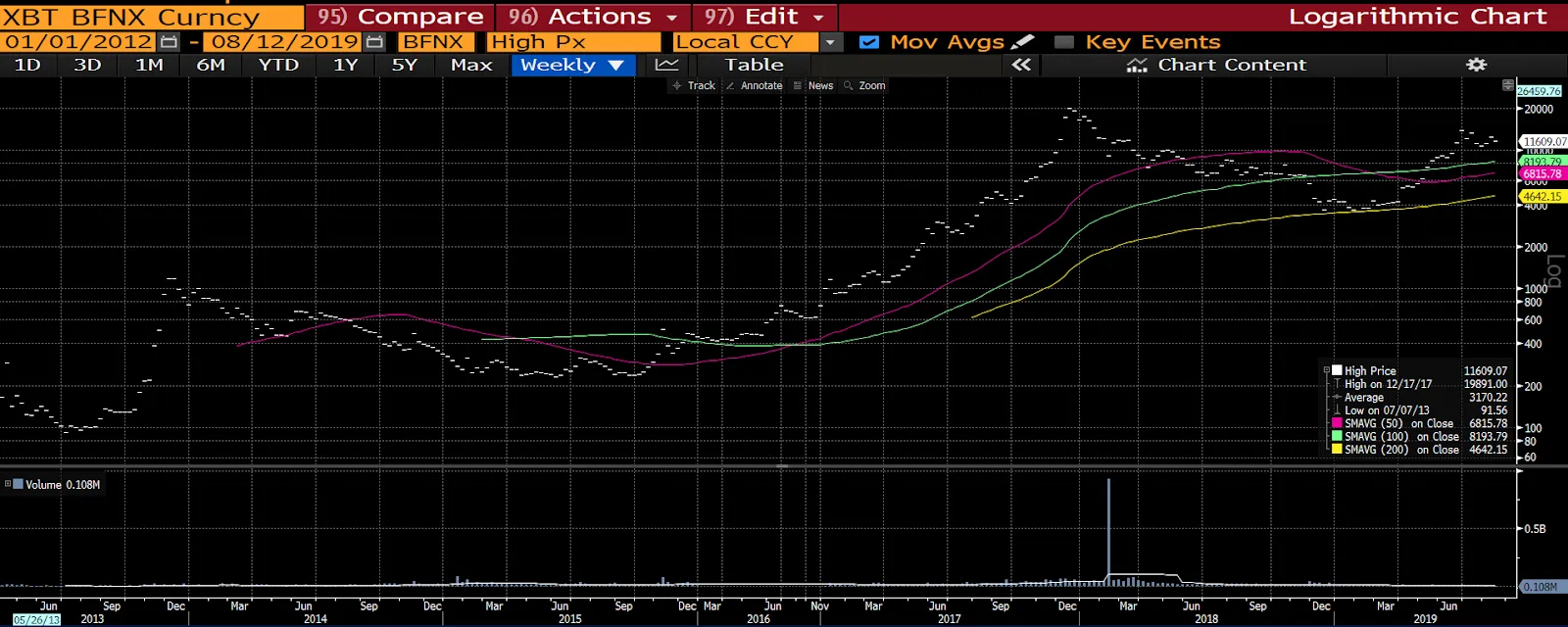Click the BFNX source field
Viewport: 1568px width, 627px height.
[436, 42]
